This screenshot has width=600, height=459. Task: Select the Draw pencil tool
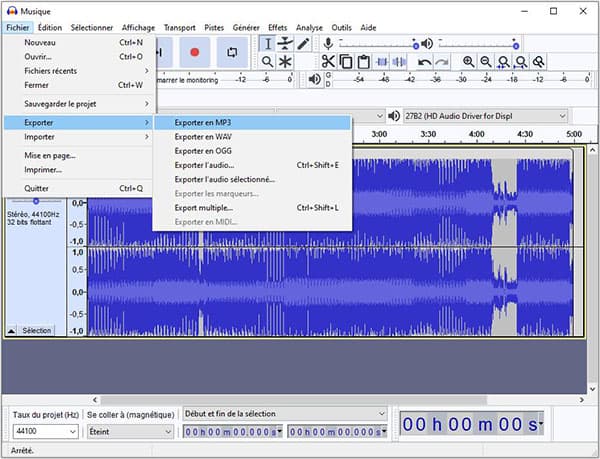pos(303,44)
